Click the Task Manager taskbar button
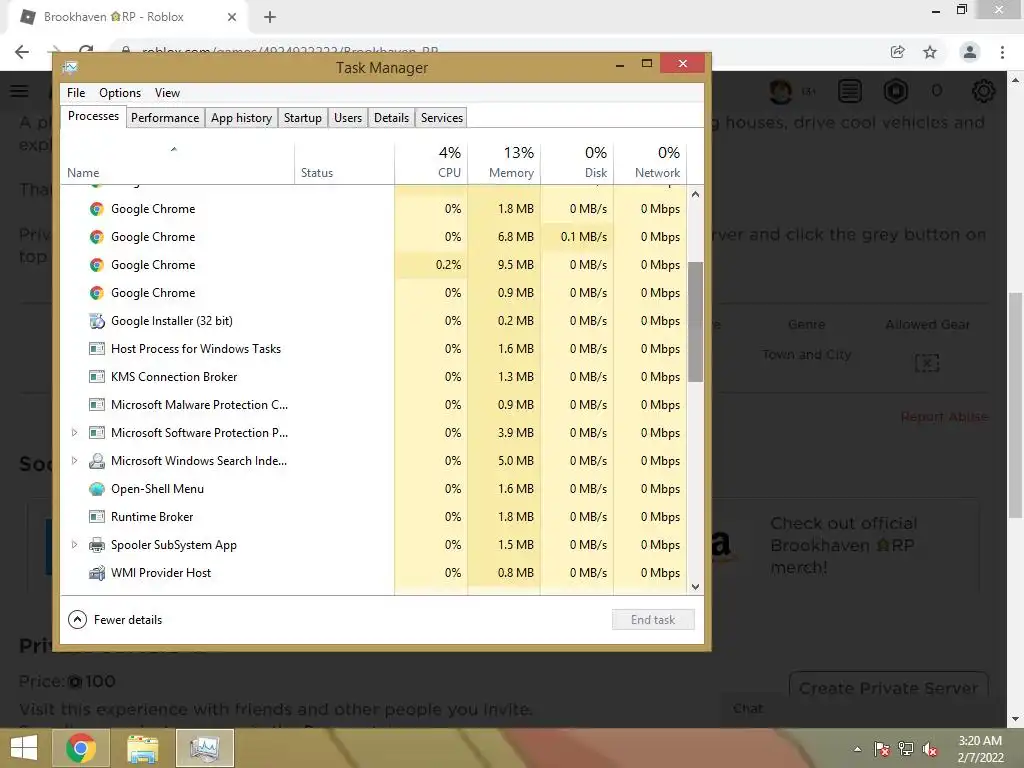 [204, 748]
